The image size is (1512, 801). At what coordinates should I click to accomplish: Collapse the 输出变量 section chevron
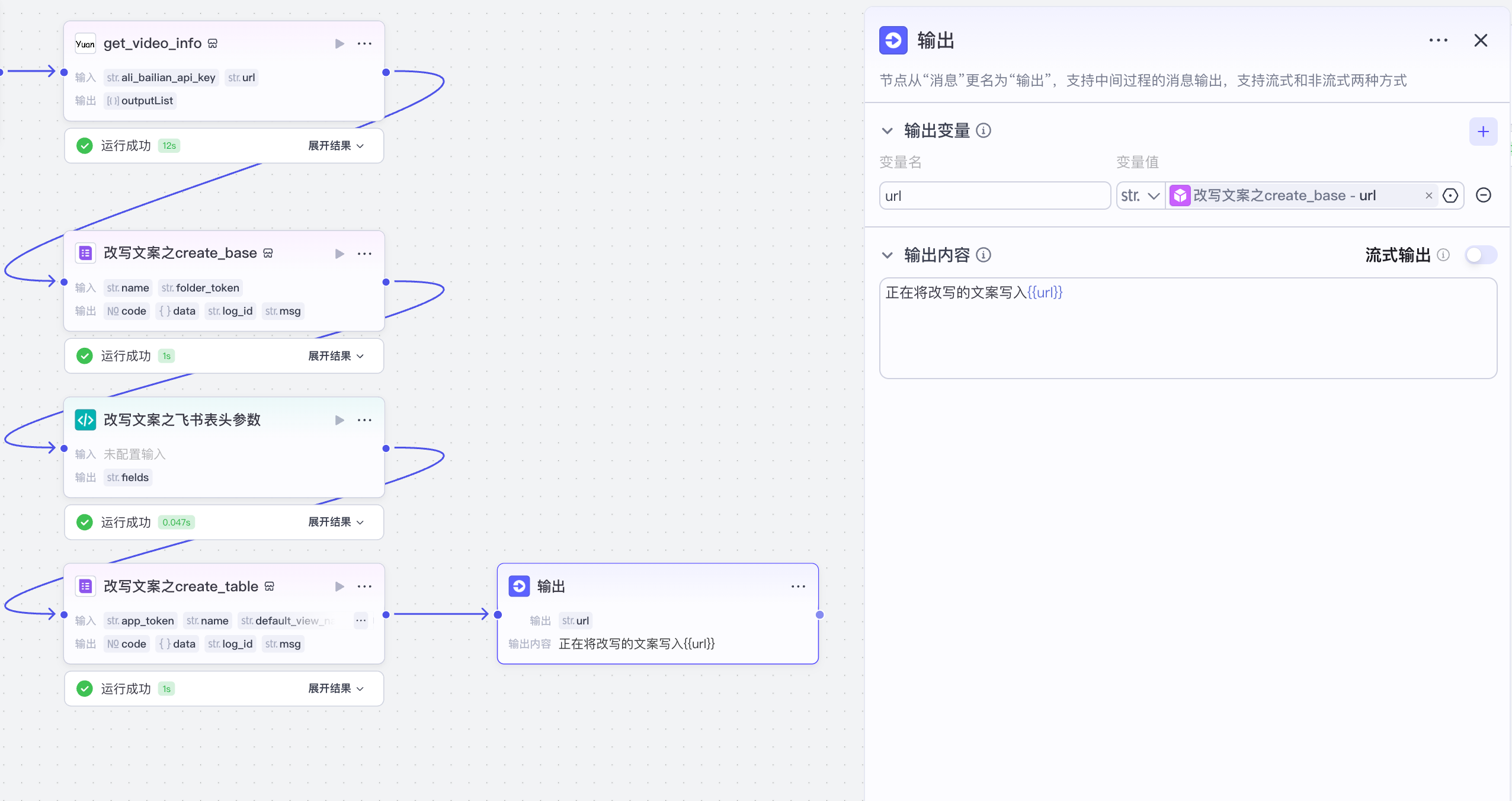point(887,131)
